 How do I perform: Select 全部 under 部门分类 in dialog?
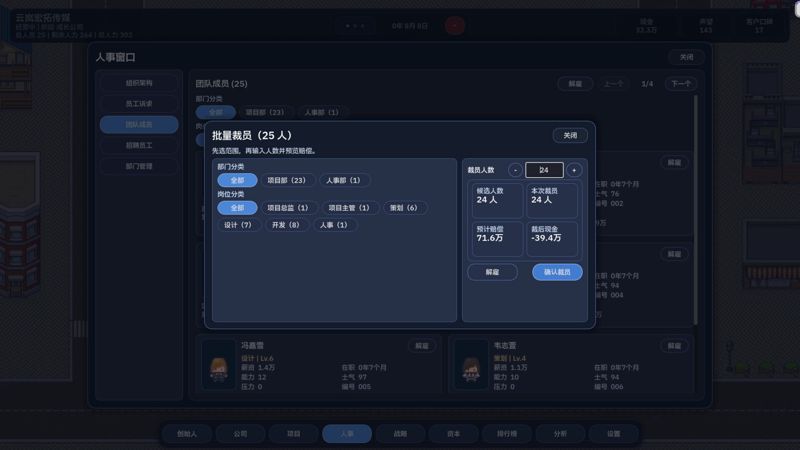237,180
